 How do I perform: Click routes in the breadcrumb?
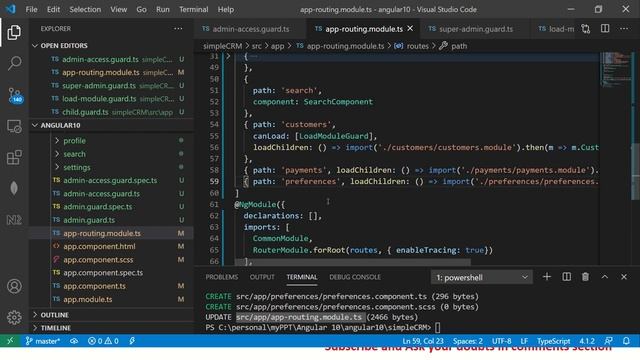(x=418, y=46)
